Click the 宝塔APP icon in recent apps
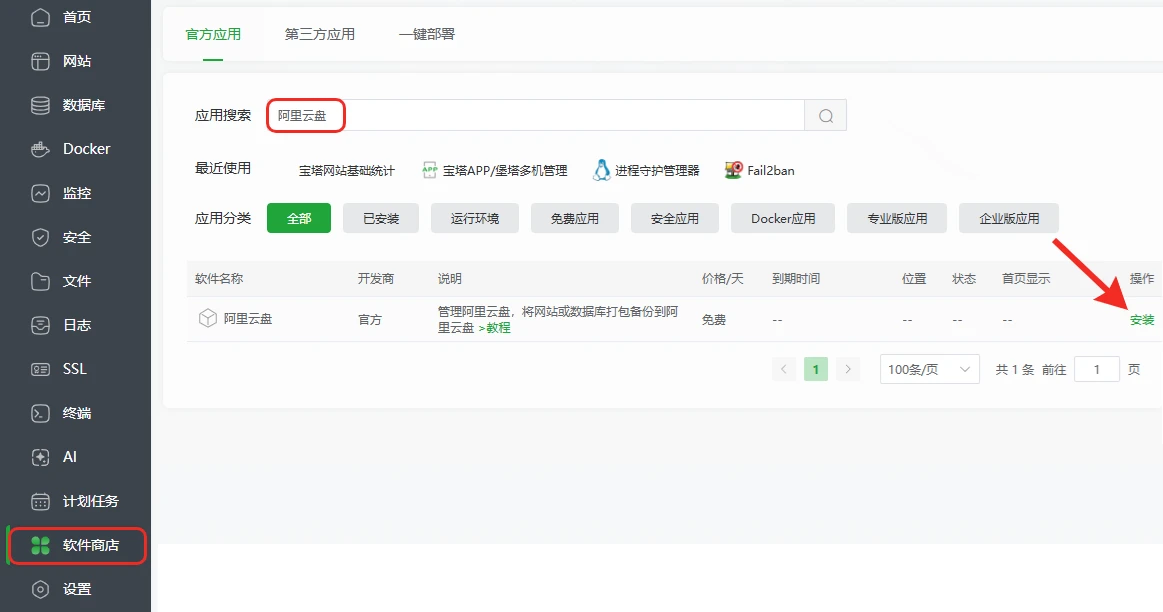The height and width of the screenshot is (612, 1163). 429,171
